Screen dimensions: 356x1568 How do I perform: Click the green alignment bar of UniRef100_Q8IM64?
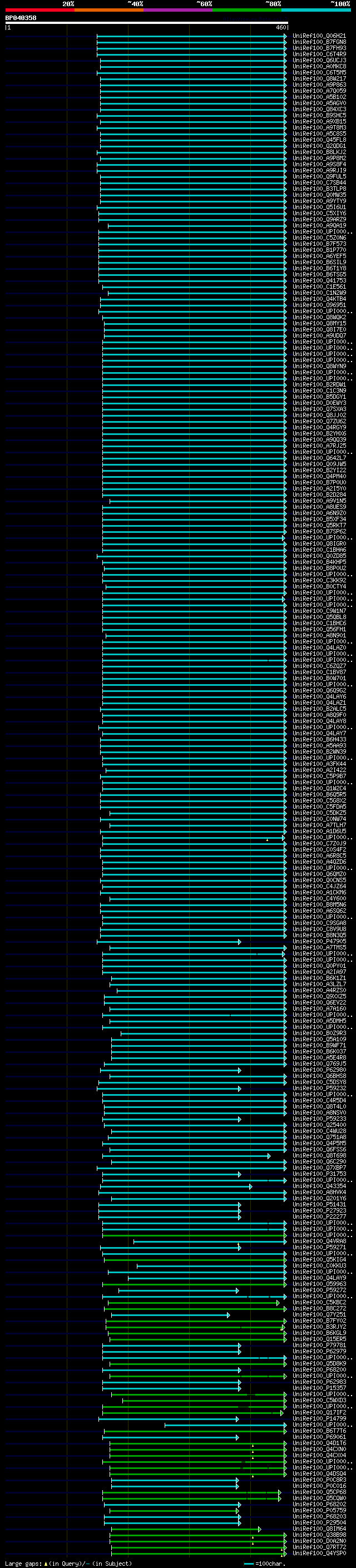[186, 1529]
